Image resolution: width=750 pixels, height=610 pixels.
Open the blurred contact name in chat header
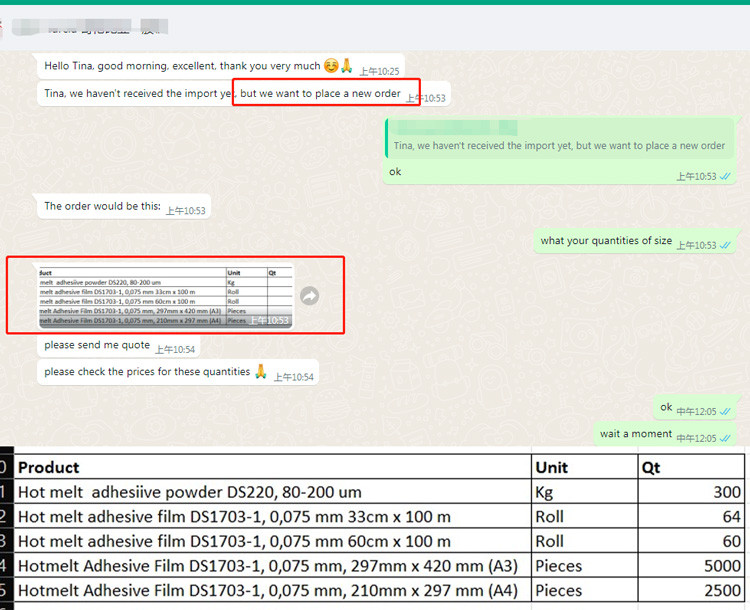(89, 27)
